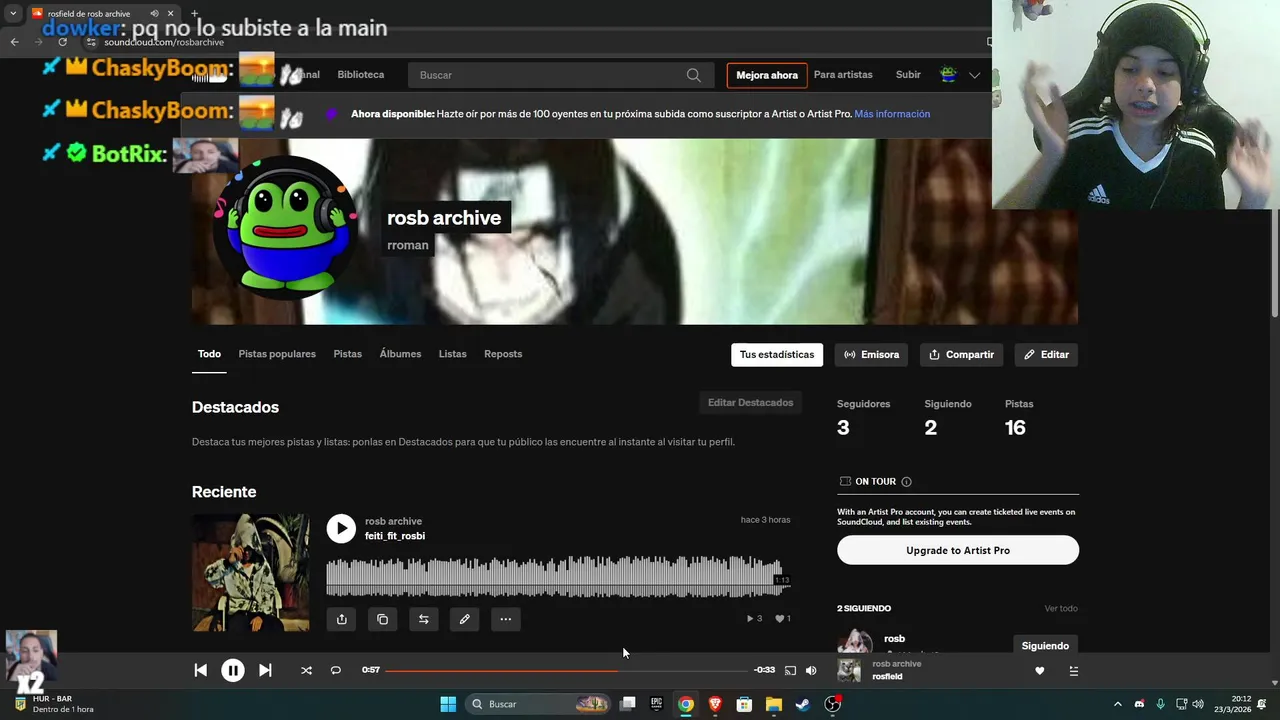The height and width of the screenshot is (720, 1280).
Task: Click Tus estadísticas button
Action: click(777, 355)
